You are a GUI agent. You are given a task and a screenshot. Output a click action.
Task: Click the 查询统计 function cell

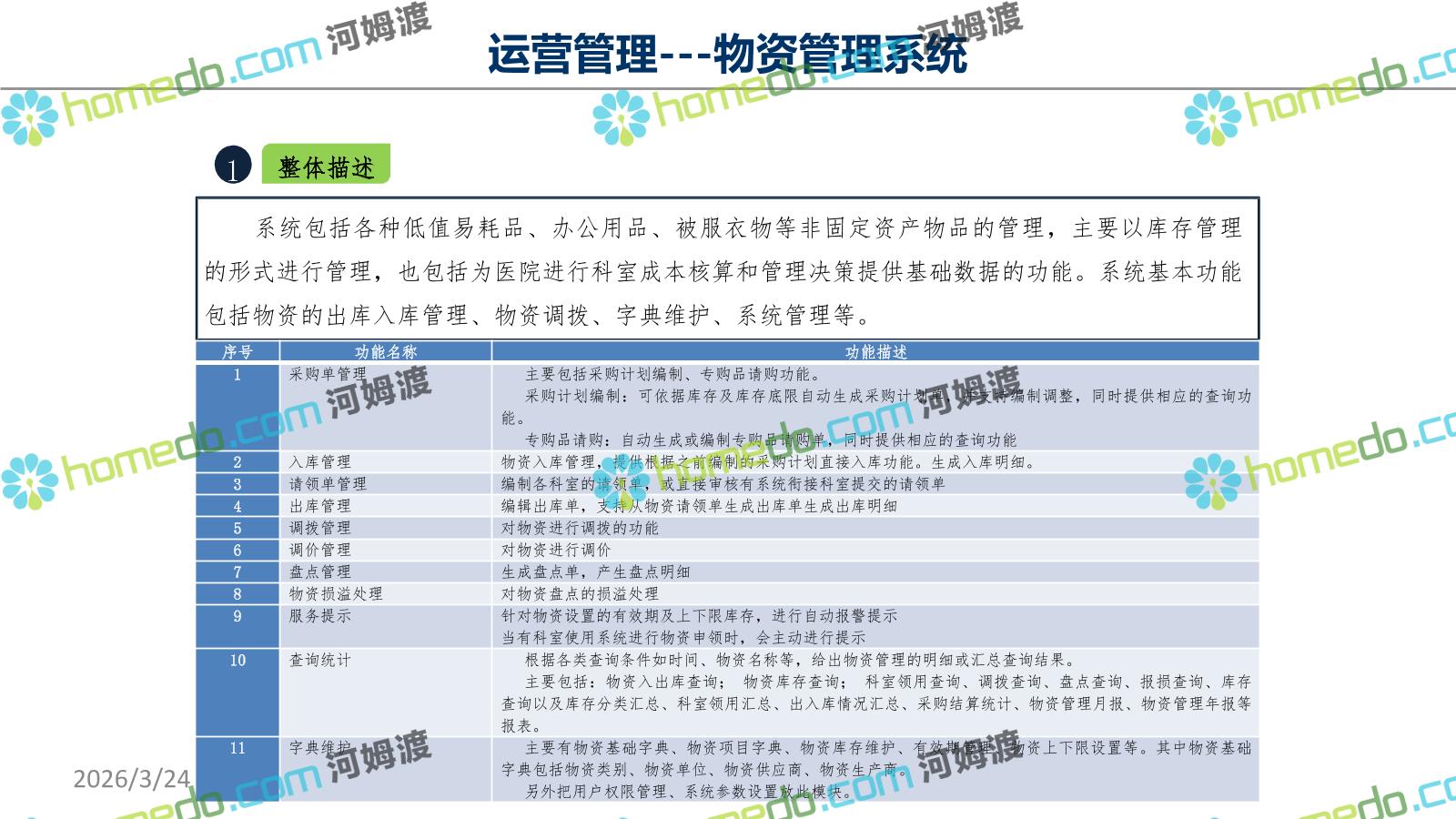(x=319, y=660)
